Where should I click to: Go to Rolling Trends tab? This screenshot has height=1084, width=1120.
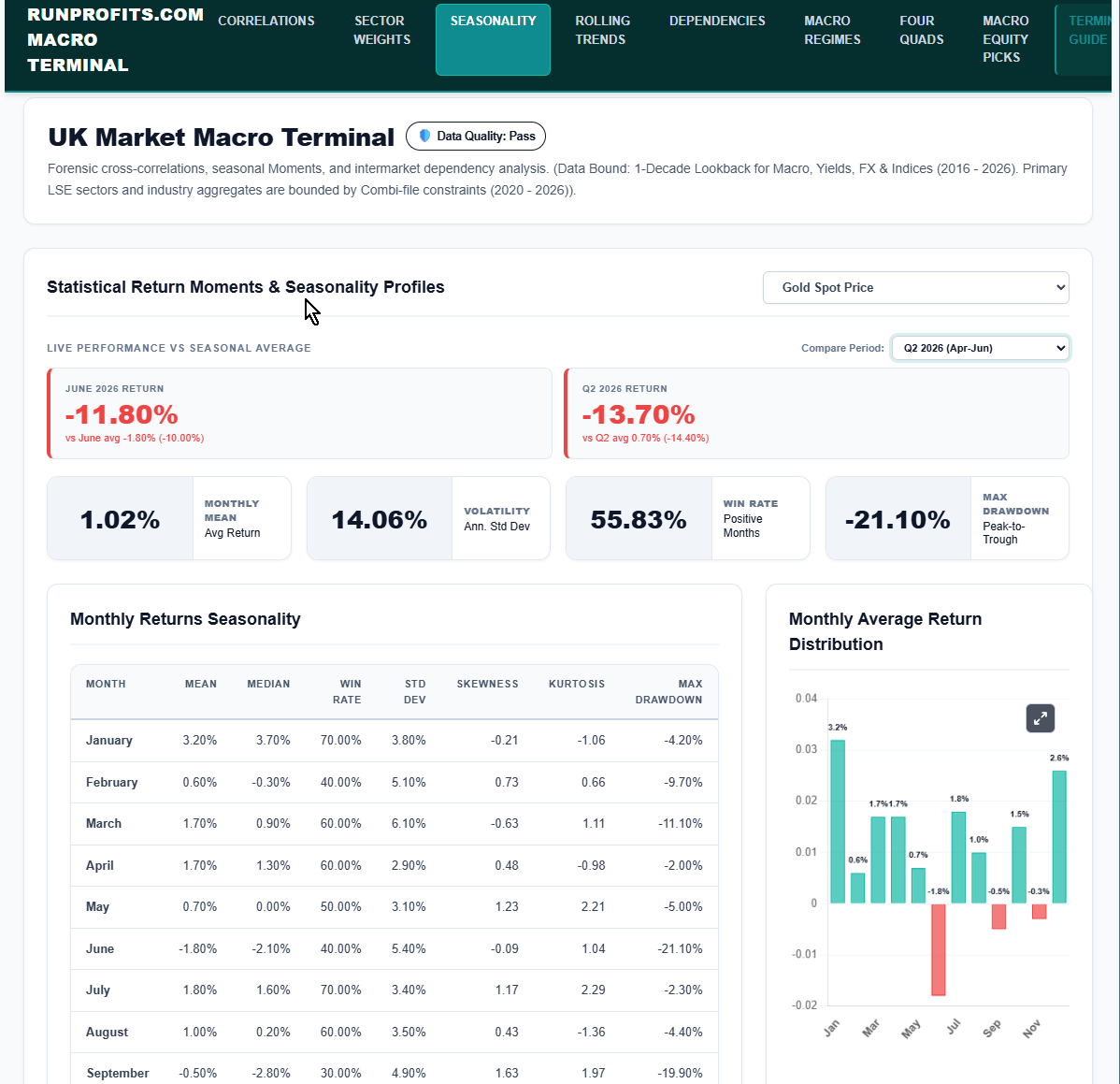coord(602,30)
